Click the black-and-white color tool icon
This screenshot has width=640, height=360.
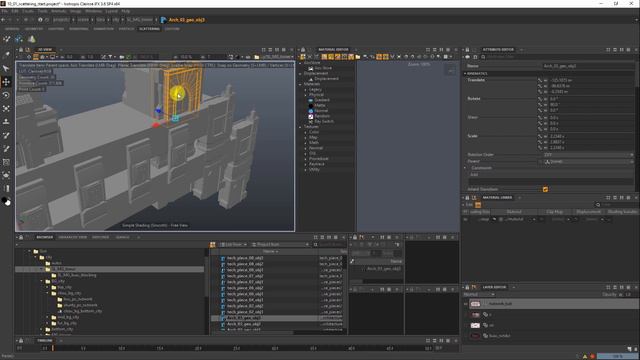point(6,201)
